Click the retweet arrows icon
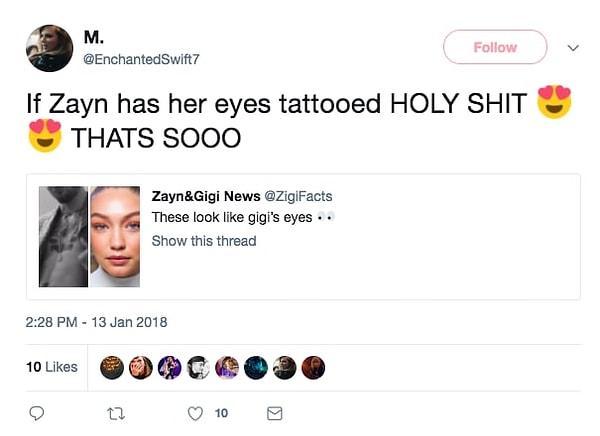This screenshot has width=600, height=436. click(x=115, y=413)
